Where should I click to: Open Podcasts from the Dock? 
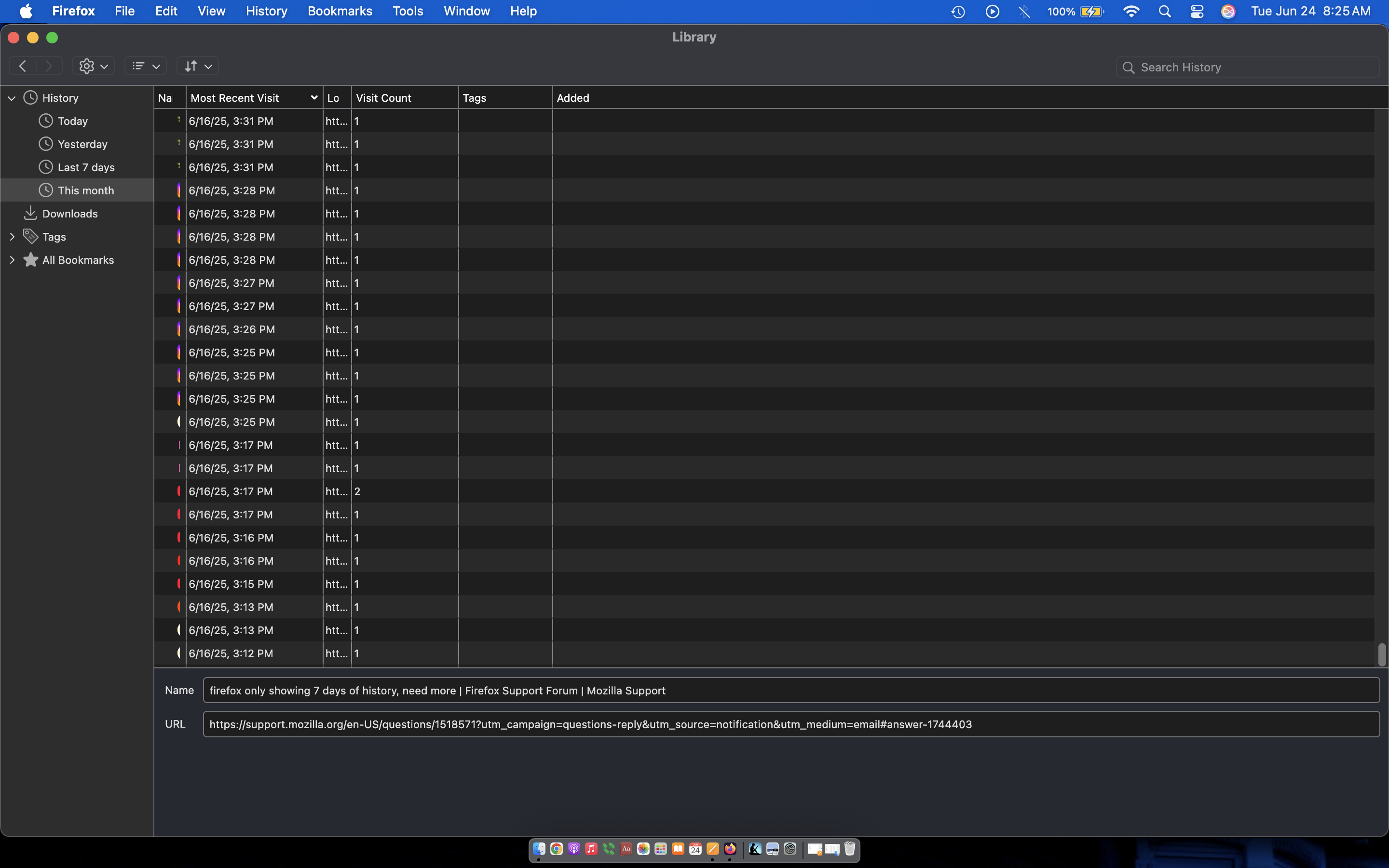point(574,849)
